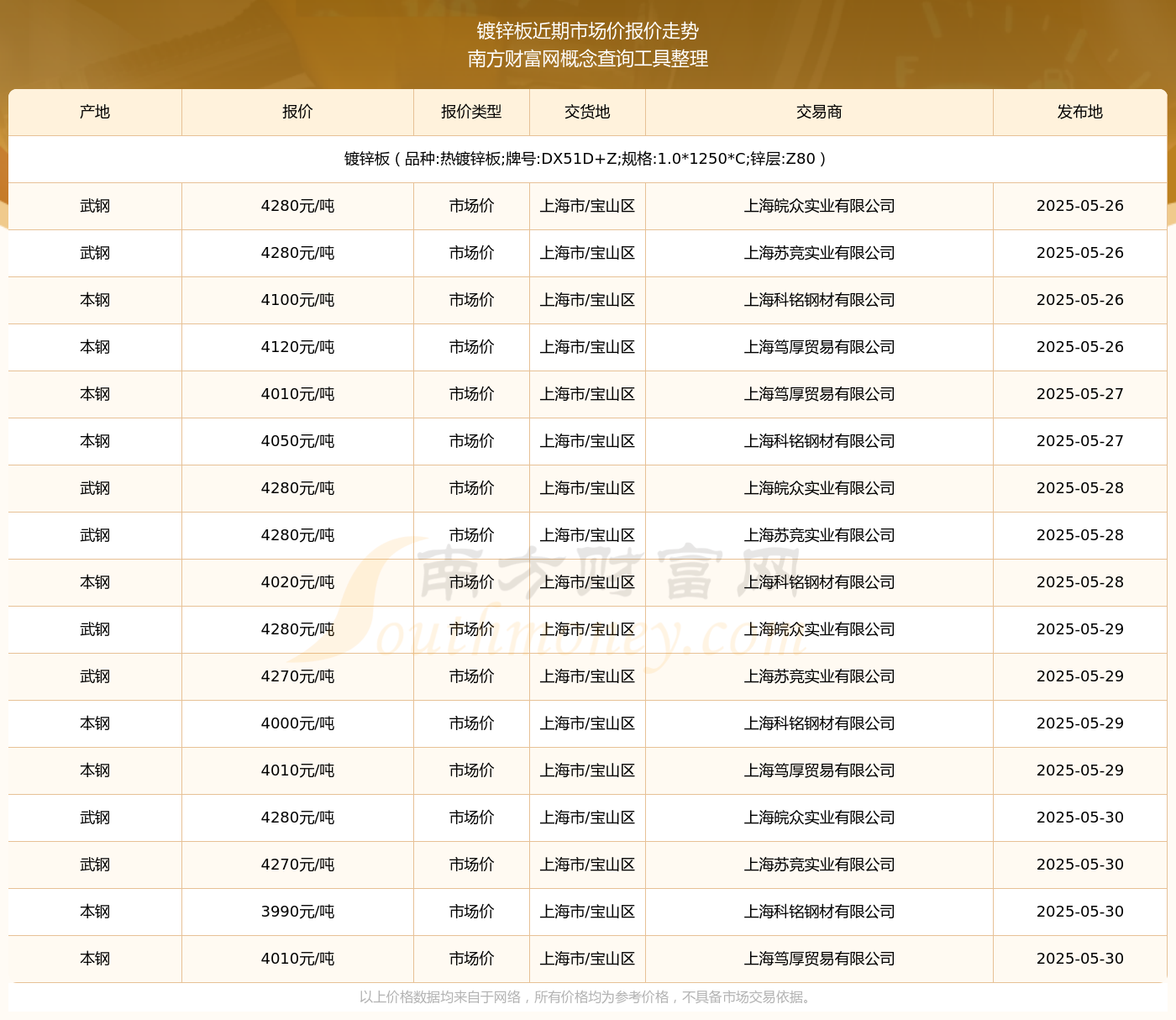
Task: Click 武钢 in the 上海皖众 2025-05-28 row
Action: point(95,488)
